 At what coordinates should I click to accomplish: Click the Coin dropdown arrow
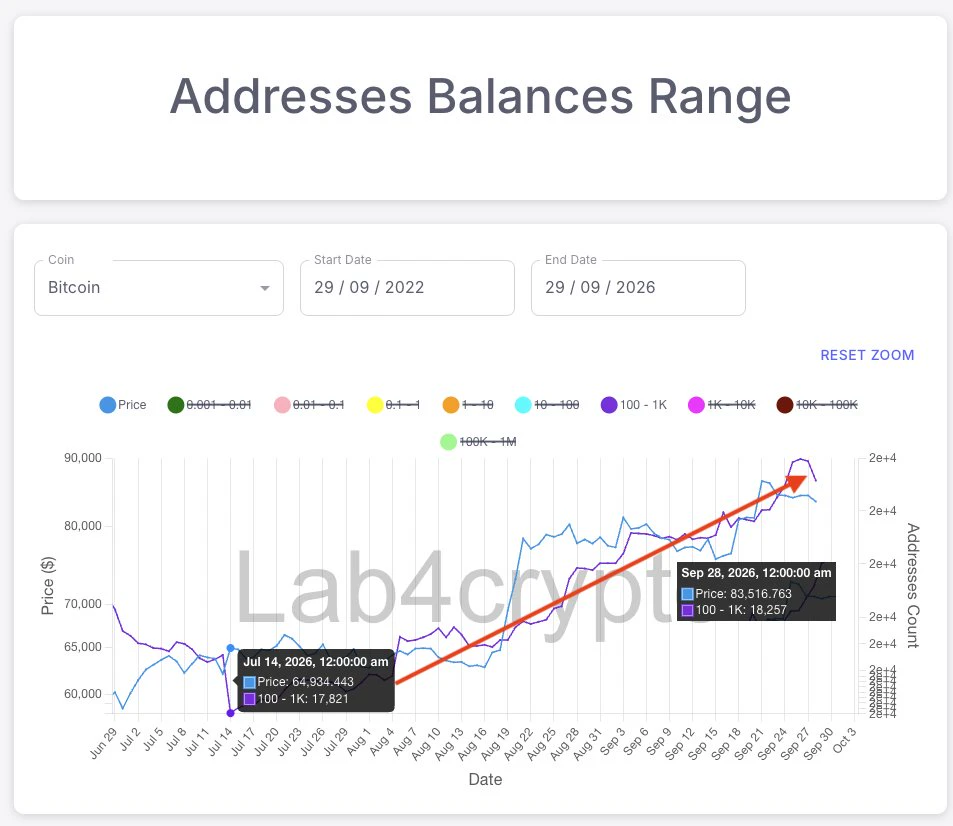pos(264,288)
